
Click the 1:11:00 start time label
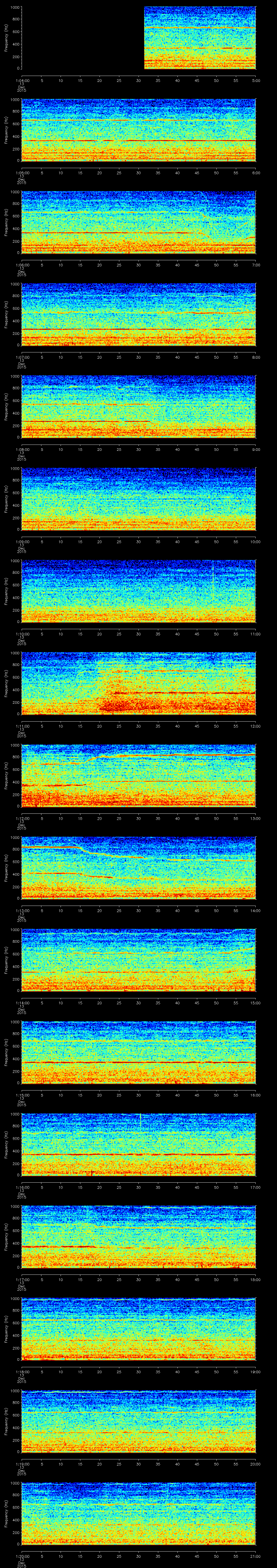(x=22, y=726)
